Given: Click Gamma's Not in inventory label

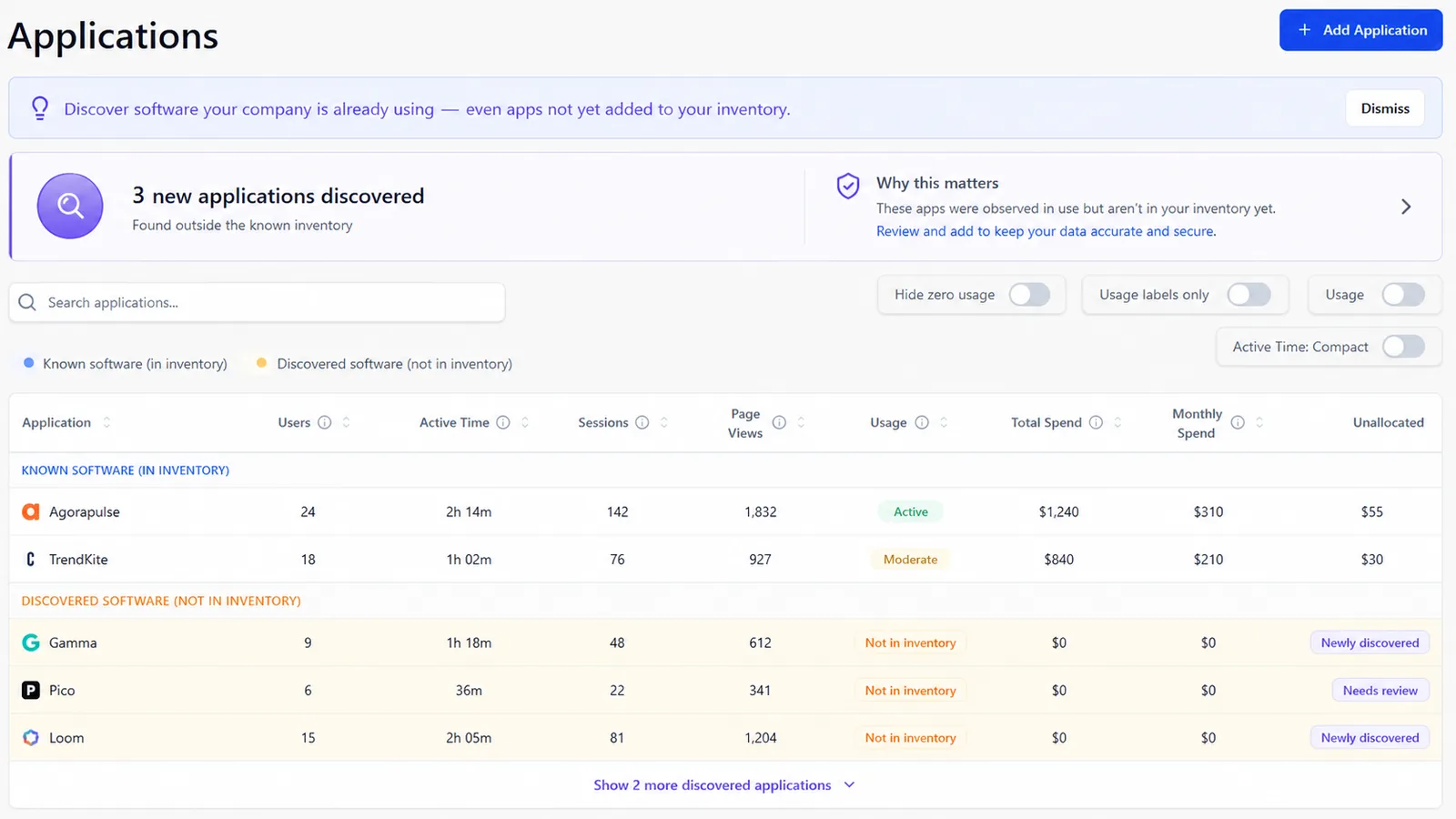Looking at the screenshot, I should coord(910,642).
